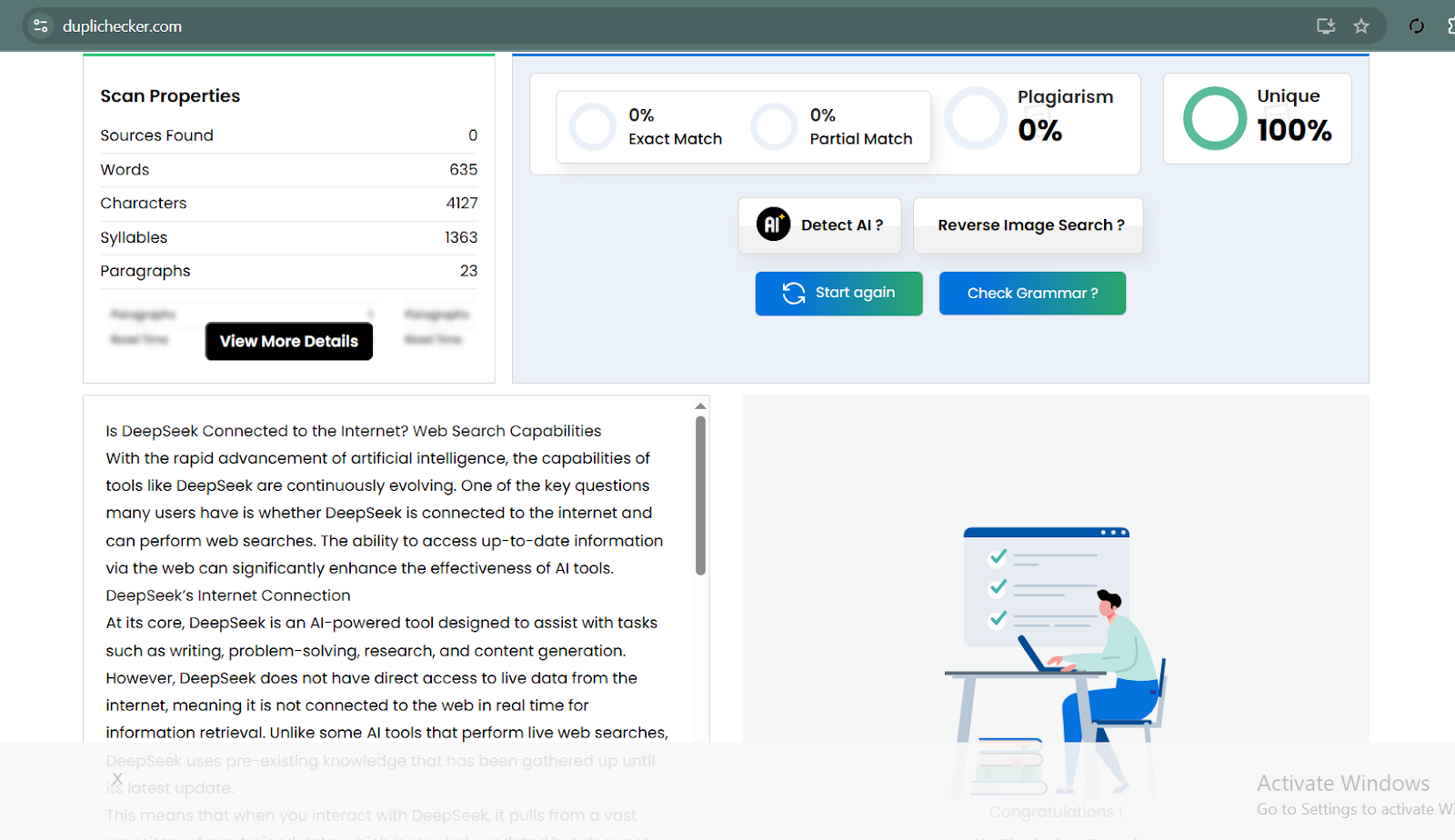Click the text panel scrollbar thumb
This screenshot has height=840, width=1455.
700,495
